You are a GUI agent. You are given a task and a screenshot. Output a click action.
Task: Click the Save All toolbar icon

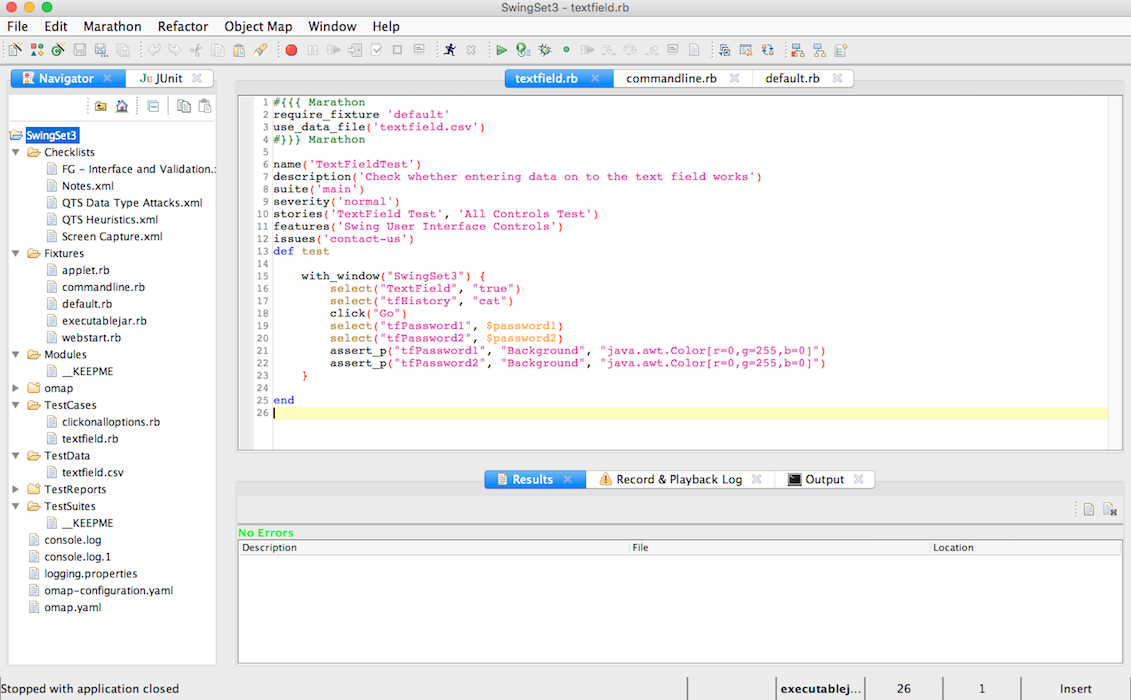pos(125,48)
